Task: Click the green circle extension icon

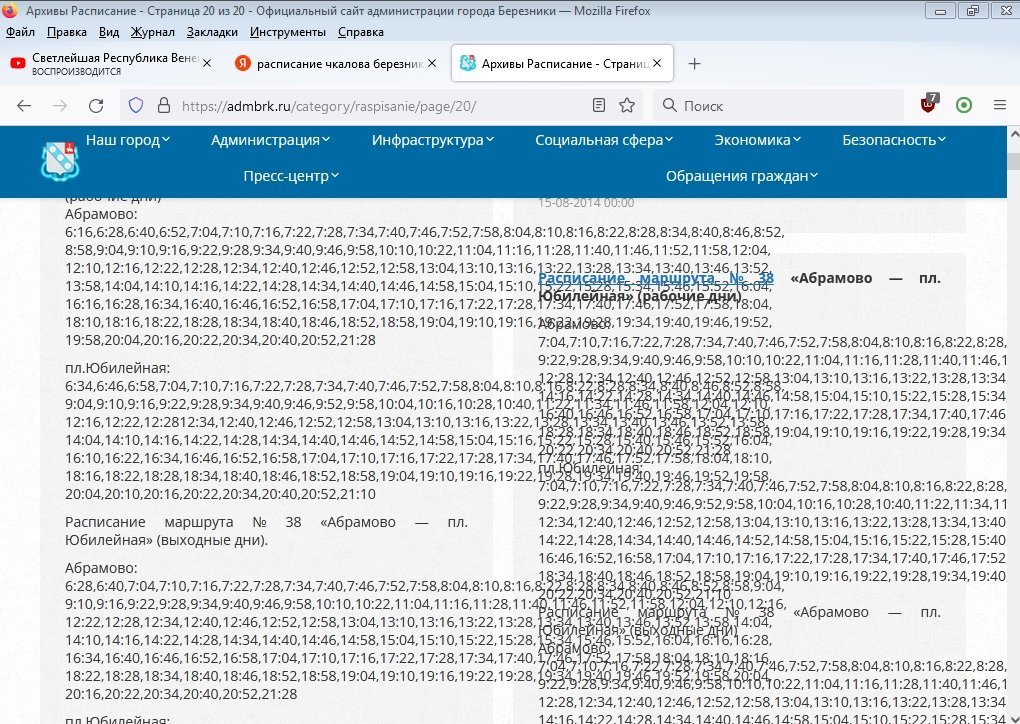Action: pyautogui.click(x=964, y=105)
